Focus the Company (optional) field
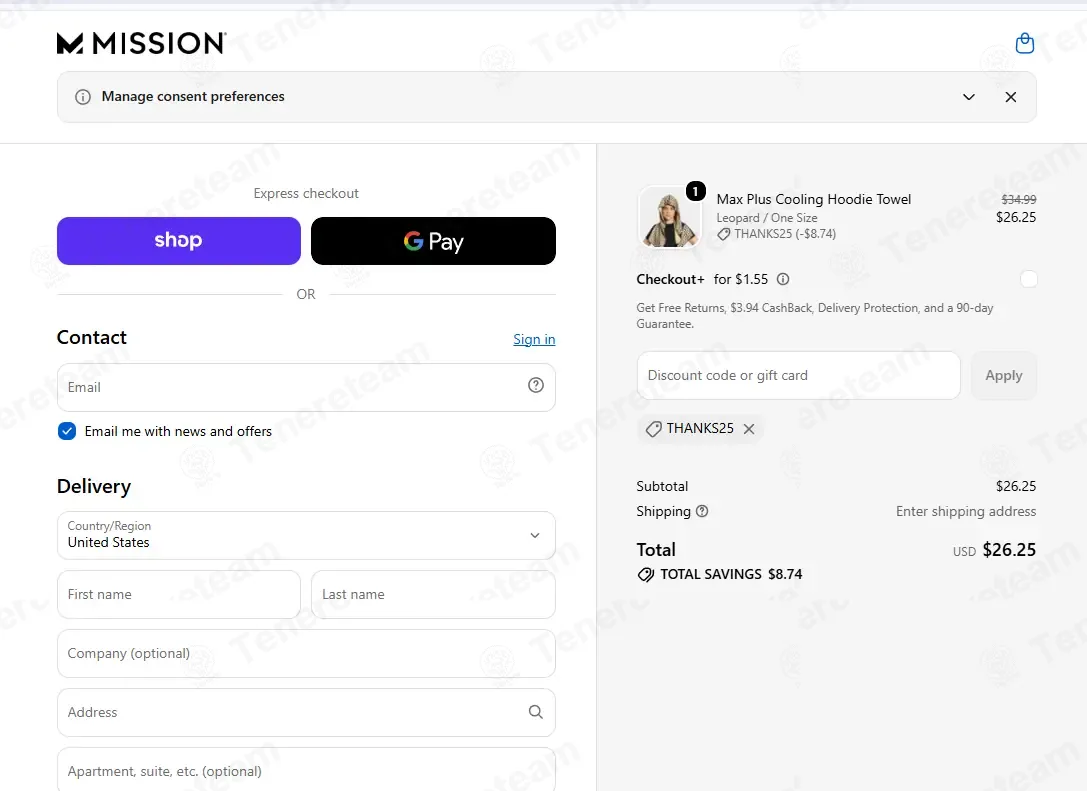The width and height of the screenshot is (1087, 791). pyautogui.click(x=306, y=654)
